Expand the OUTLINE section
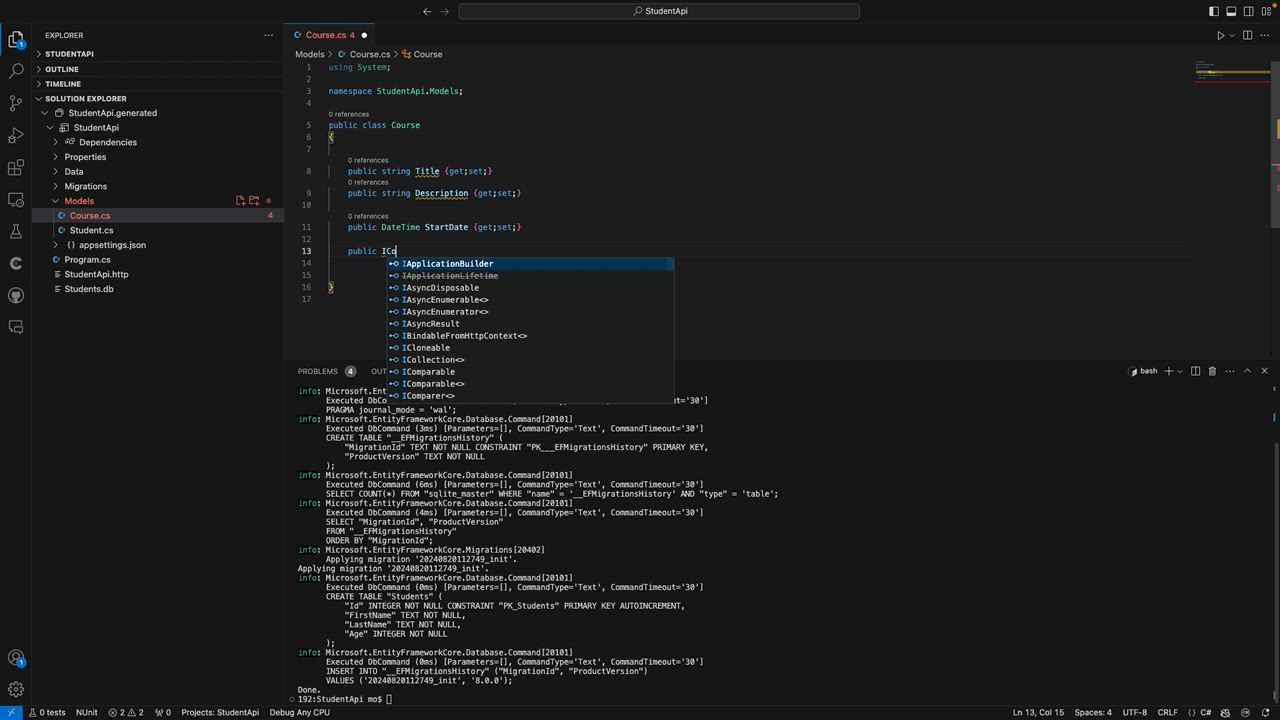 pyautogui.click(x=158, y=69)
